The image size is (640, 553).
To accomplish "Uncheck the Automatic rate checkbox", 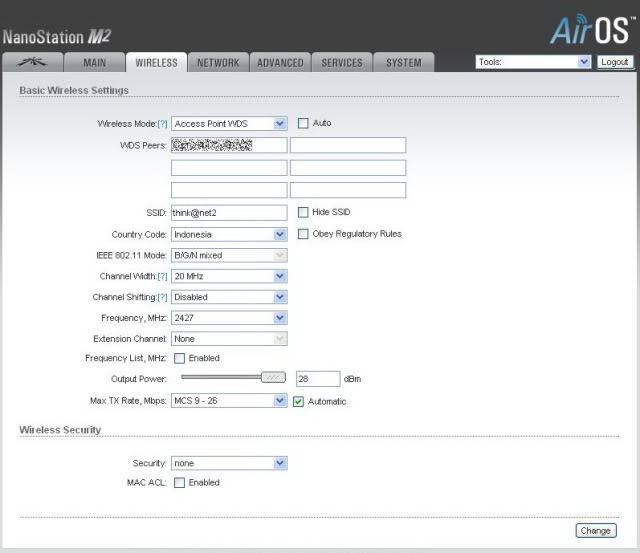I will [298, 402].
